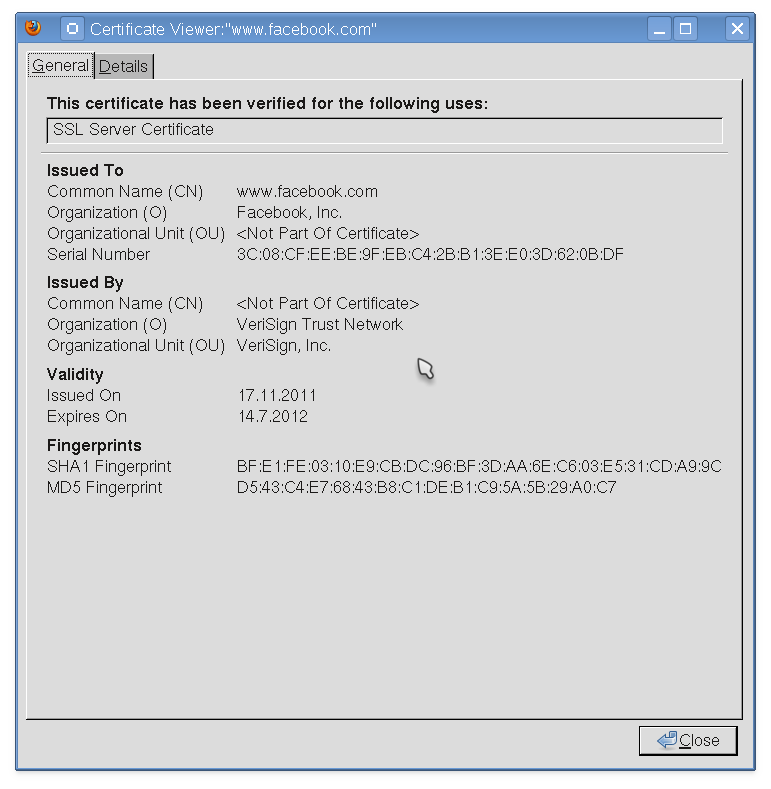Click the Issued On label

pos(84,396)
